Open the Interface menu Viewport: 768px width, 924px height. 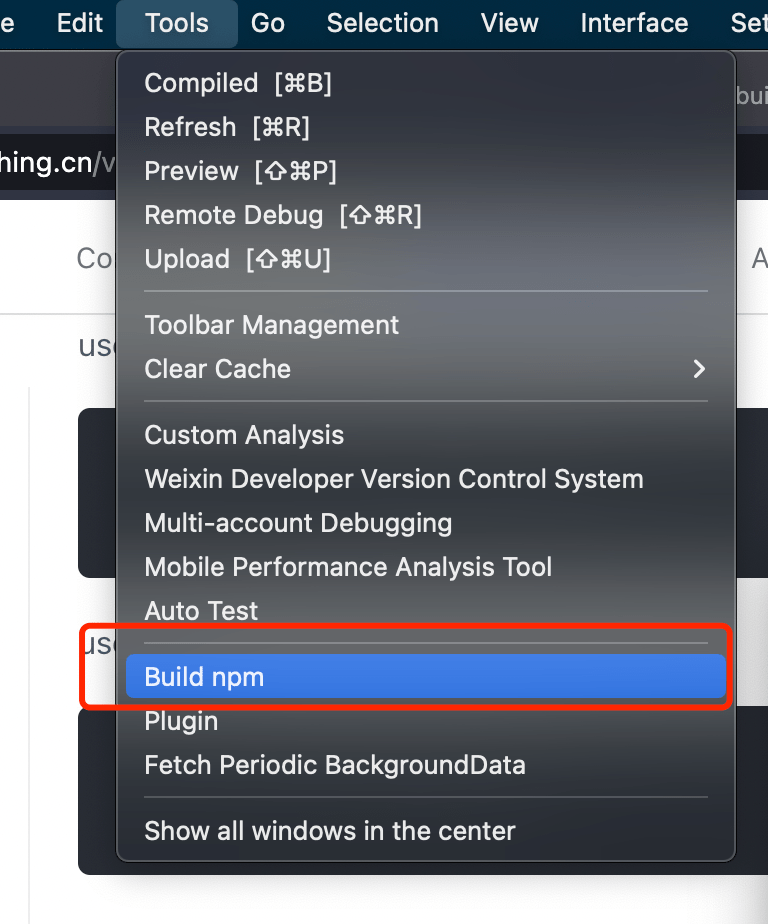tap(634, 23)
